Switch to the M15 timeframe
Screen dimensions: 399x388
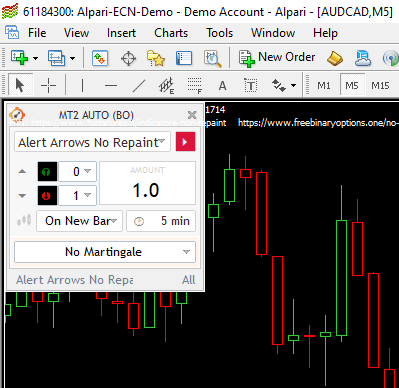pos(380,86)
